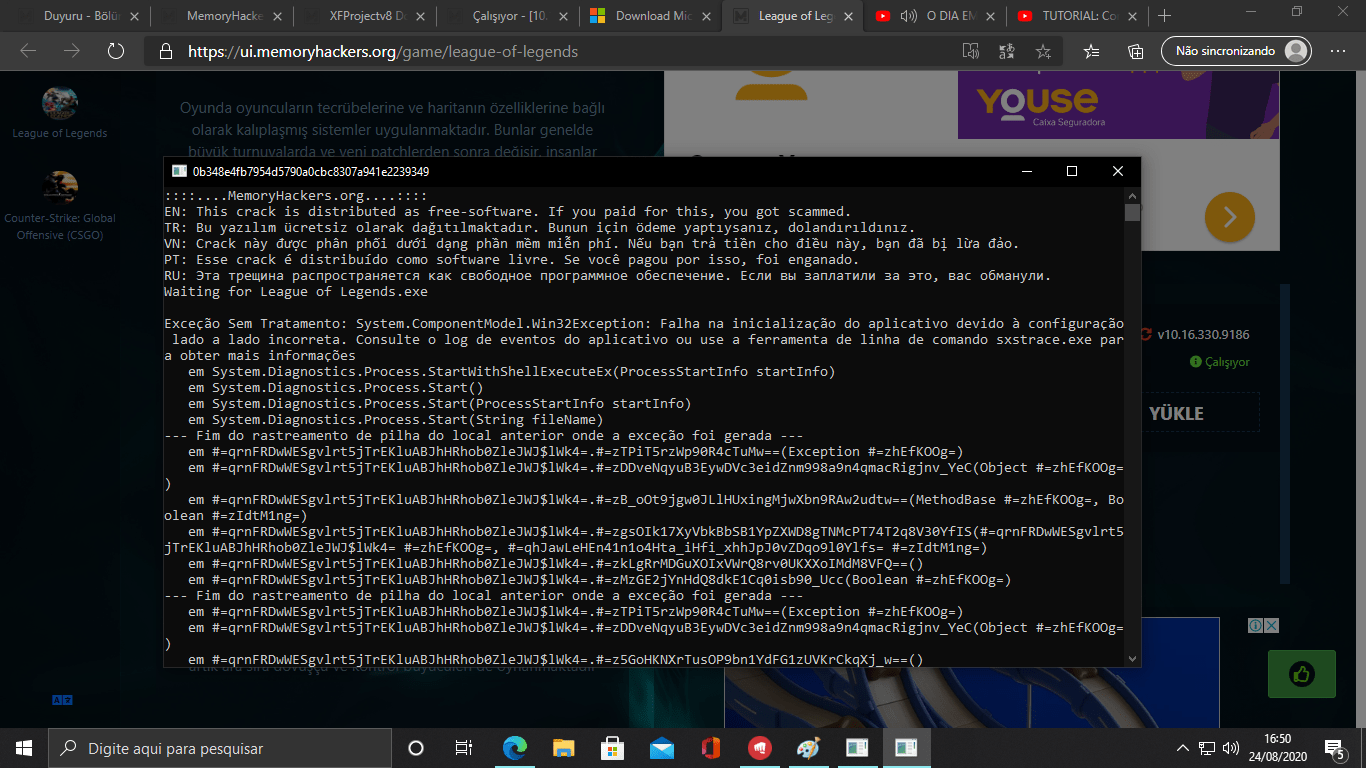Click the Counter-Strike: Global Offensive sidebar label
Viewport: 1366px width, 768px height.
pos(60,226)
